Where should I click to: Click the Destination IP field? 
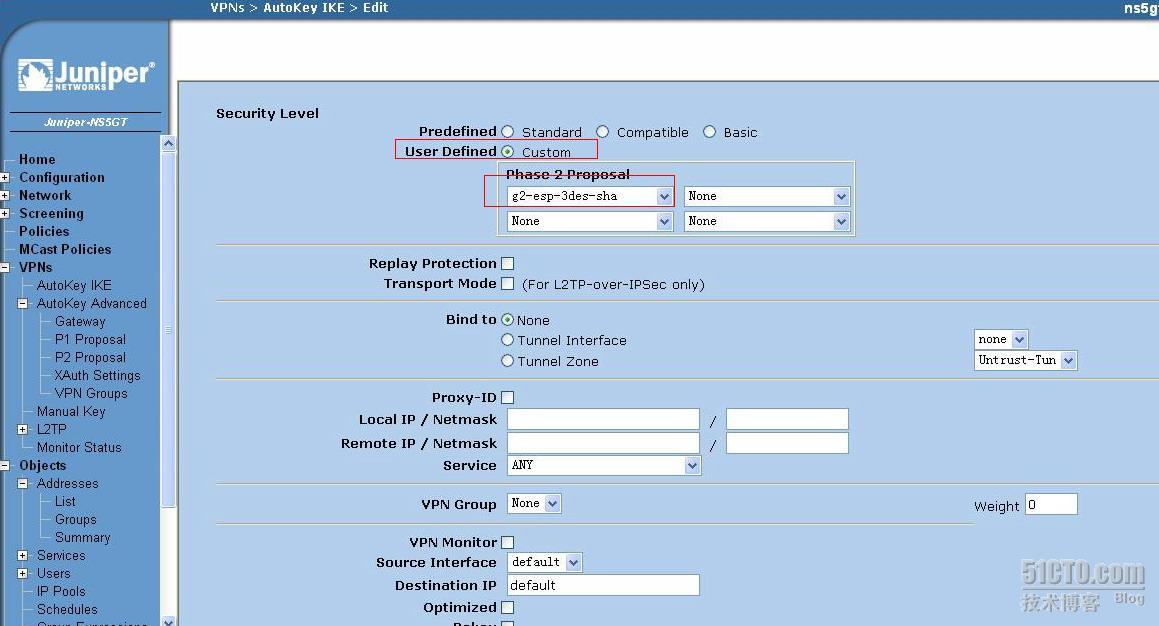(x=603, y=585)
